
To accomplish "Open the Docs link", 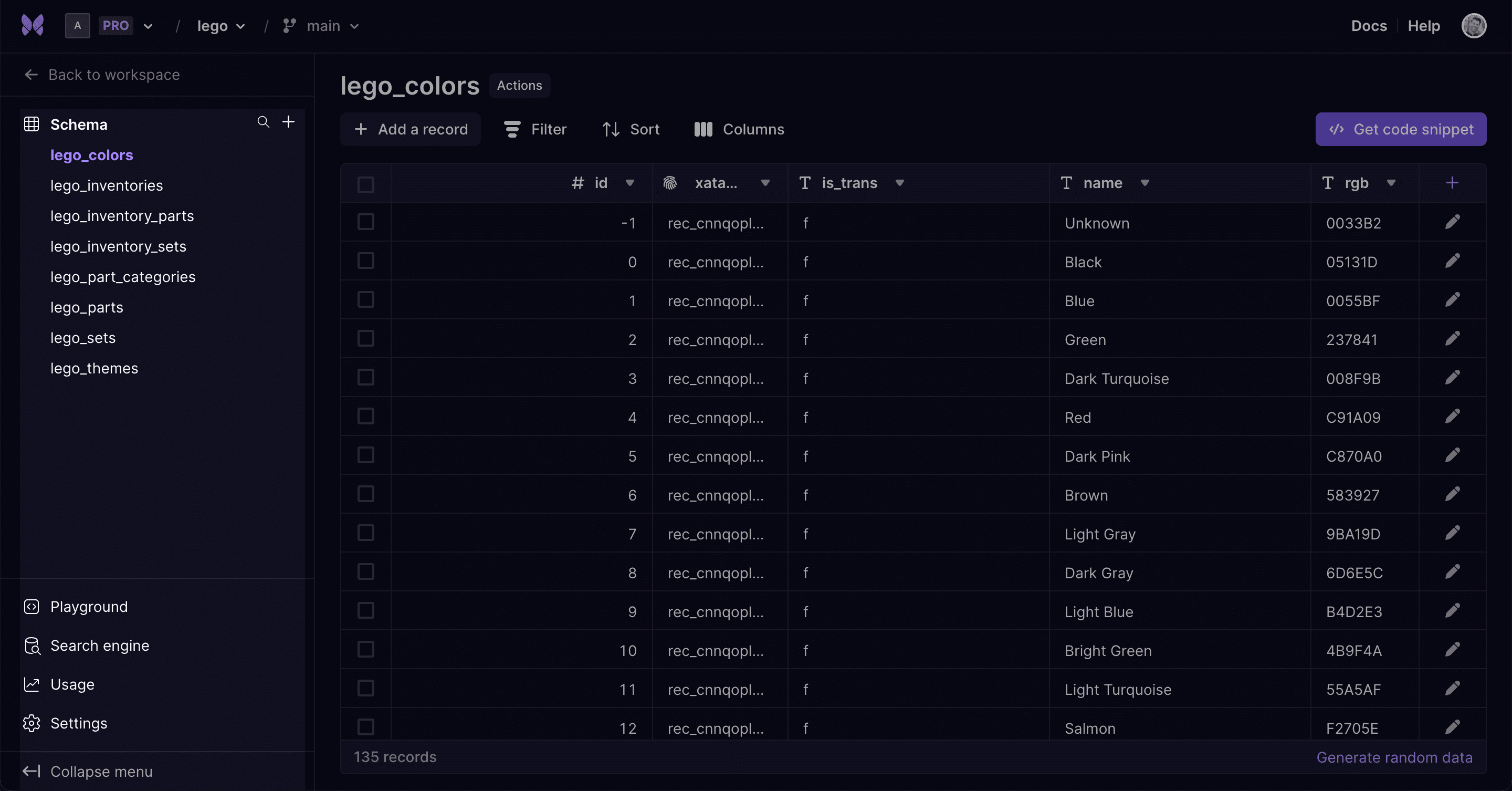I will 1369,26.
